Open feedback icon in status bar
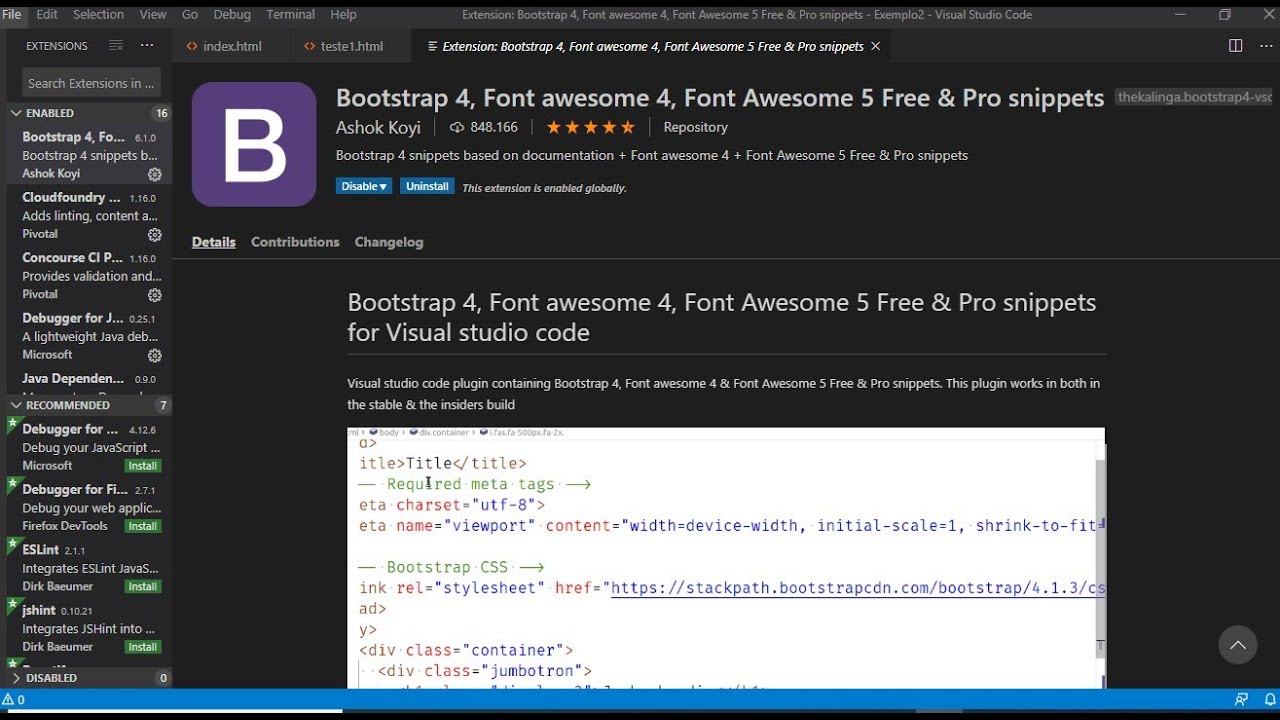The image size is (1280, 720). coord(1241,699)
